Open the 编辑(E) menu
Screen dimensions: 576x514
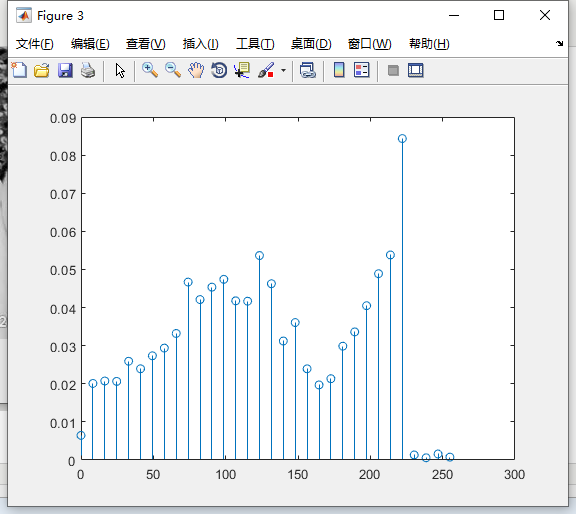pos(90,44)
